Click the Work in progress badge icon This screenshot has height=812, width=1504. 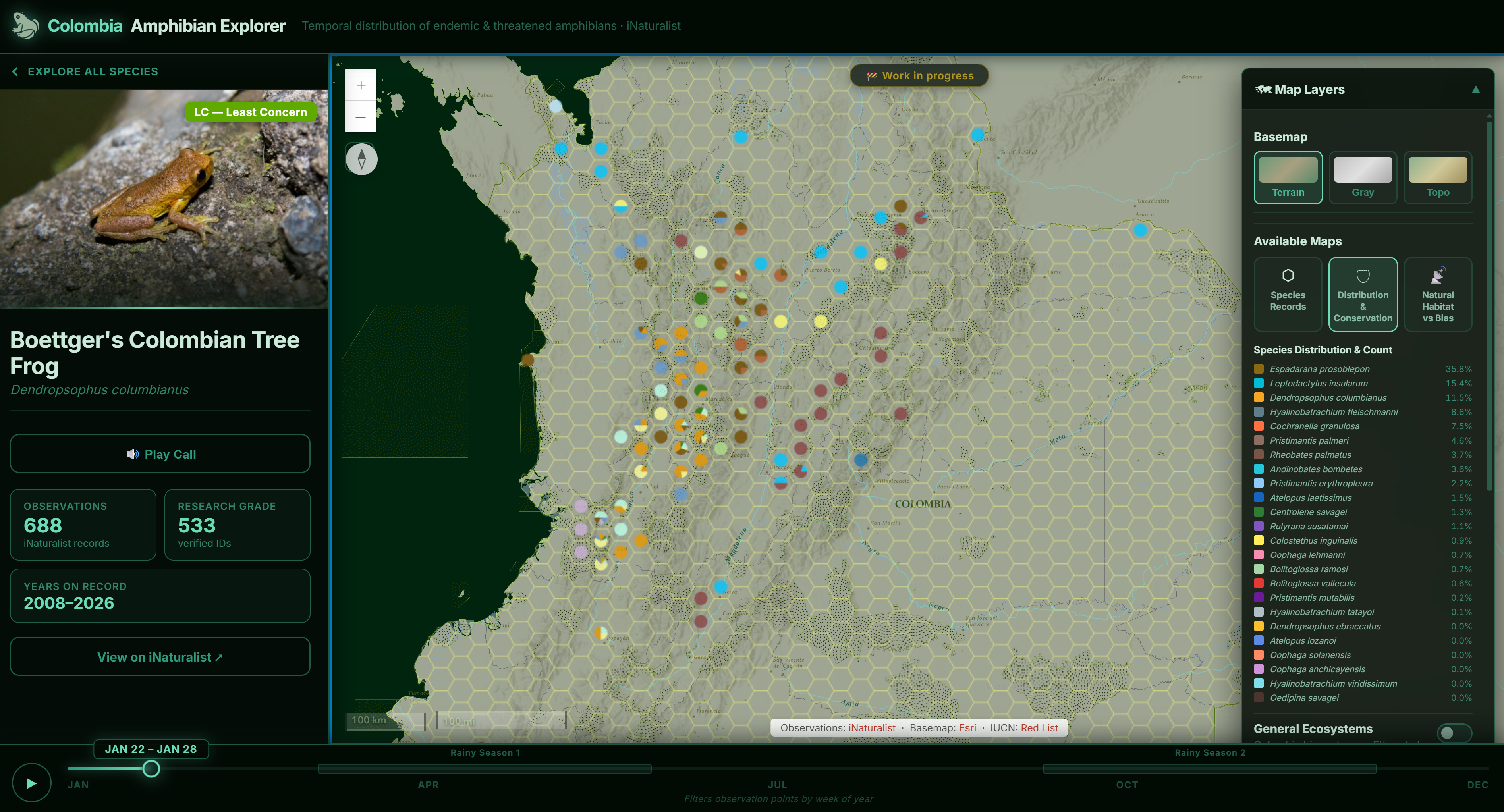point(871,76)
